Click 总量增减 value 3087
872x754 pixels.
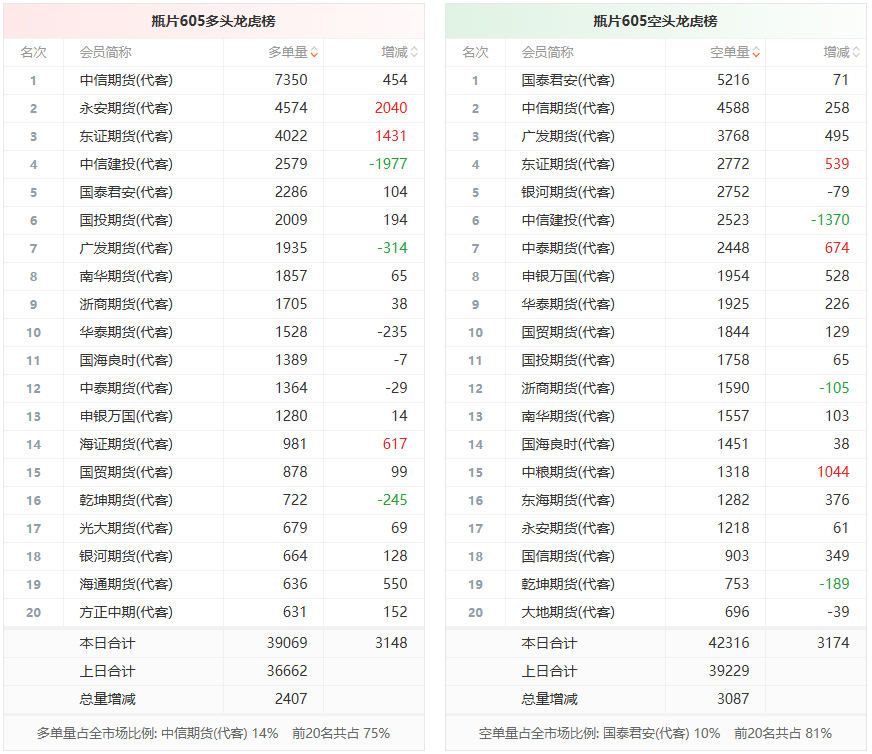733,699
